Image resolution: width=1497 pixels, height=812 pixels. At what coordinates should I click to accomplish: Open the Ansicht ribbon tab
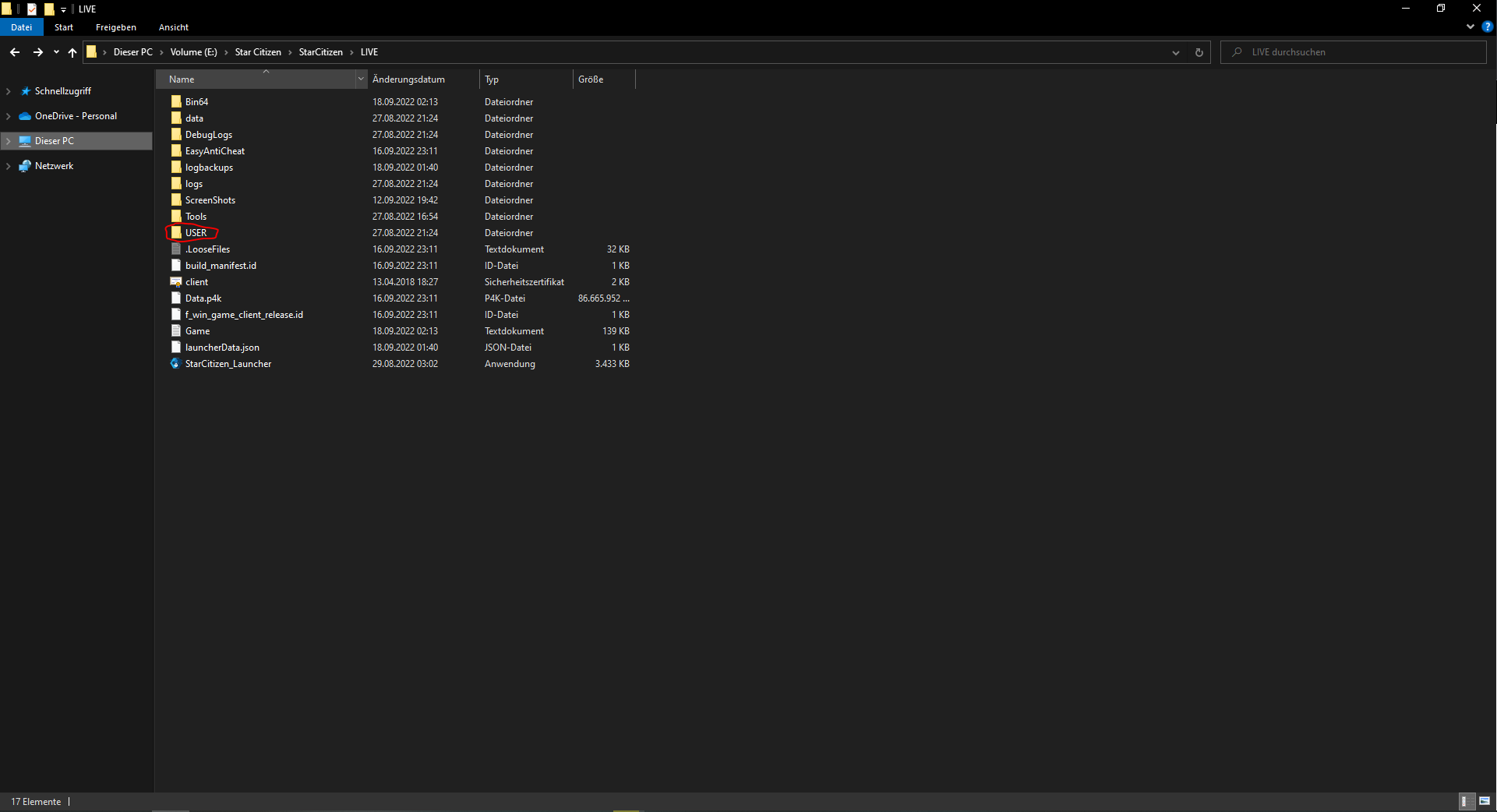(x=174, y=27)
